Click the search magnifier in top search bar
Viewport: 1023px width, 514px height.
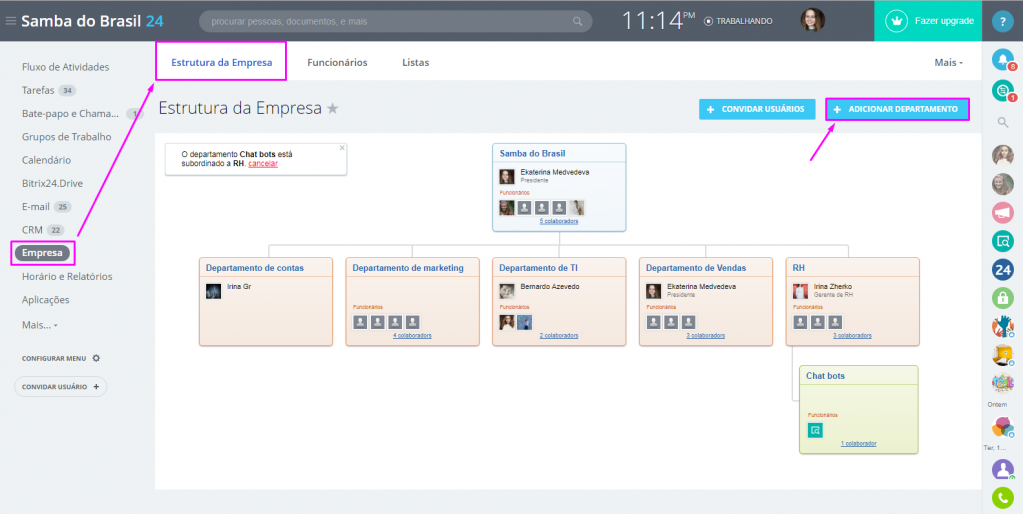577,22
